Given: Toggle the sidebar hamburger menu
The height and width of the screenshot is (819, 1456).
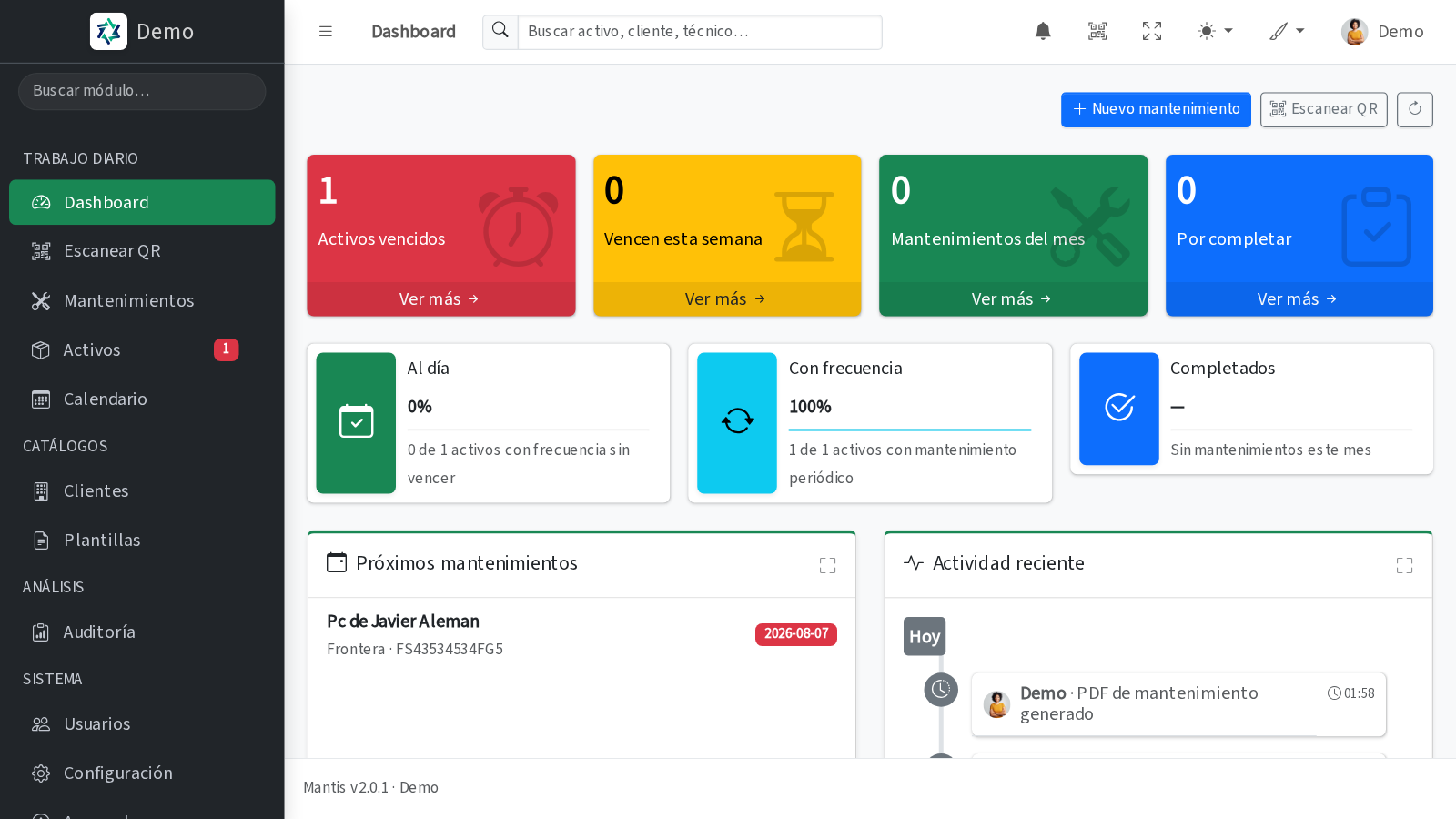Looking at the screenshot, I should click(326, 32).
